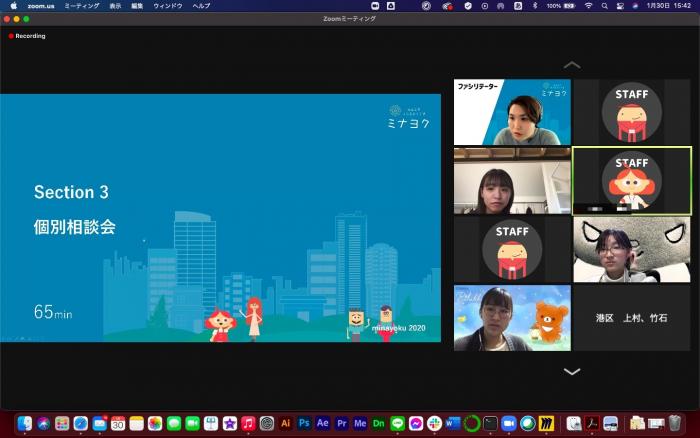Image resolution: width=700 pixels, height=438 pixels.
Task: Open the Wi-Fi menu bar icon
Action: point(588,6)
